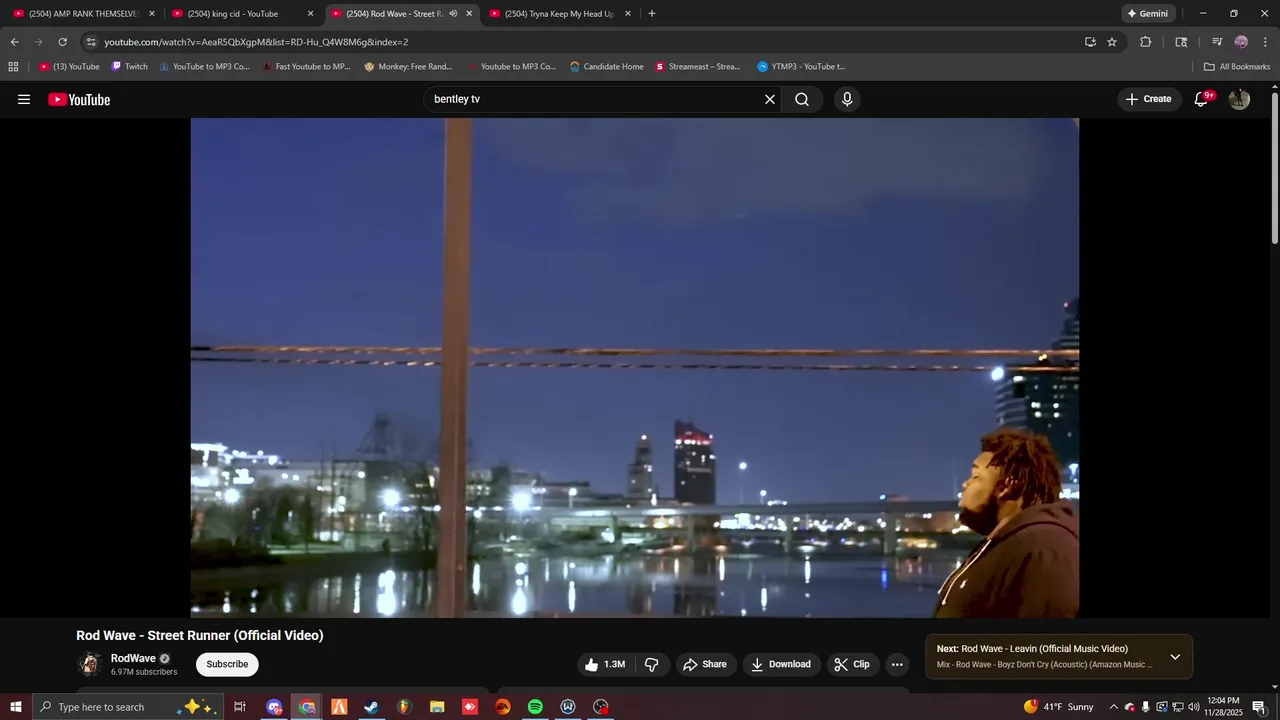Image resolution: width=1280 pixels, height=720 pixels.
Task: Show hidden system tray icons
Action: 1113,707
